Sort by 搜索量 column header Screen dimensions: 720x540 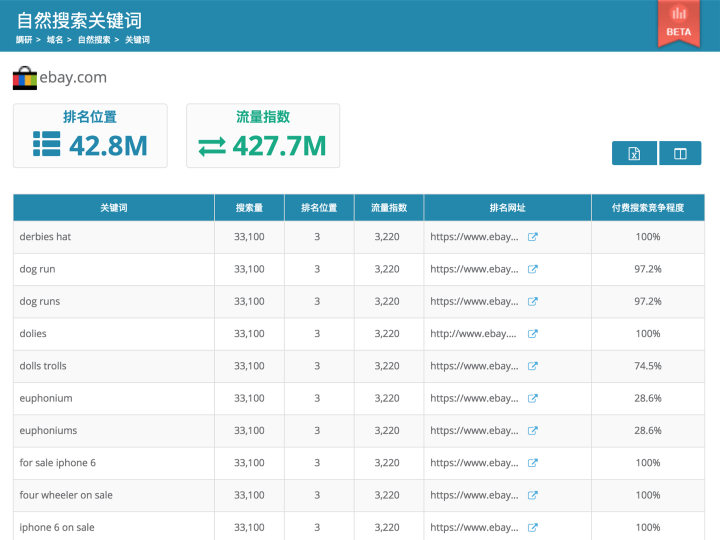coord(249,208)
